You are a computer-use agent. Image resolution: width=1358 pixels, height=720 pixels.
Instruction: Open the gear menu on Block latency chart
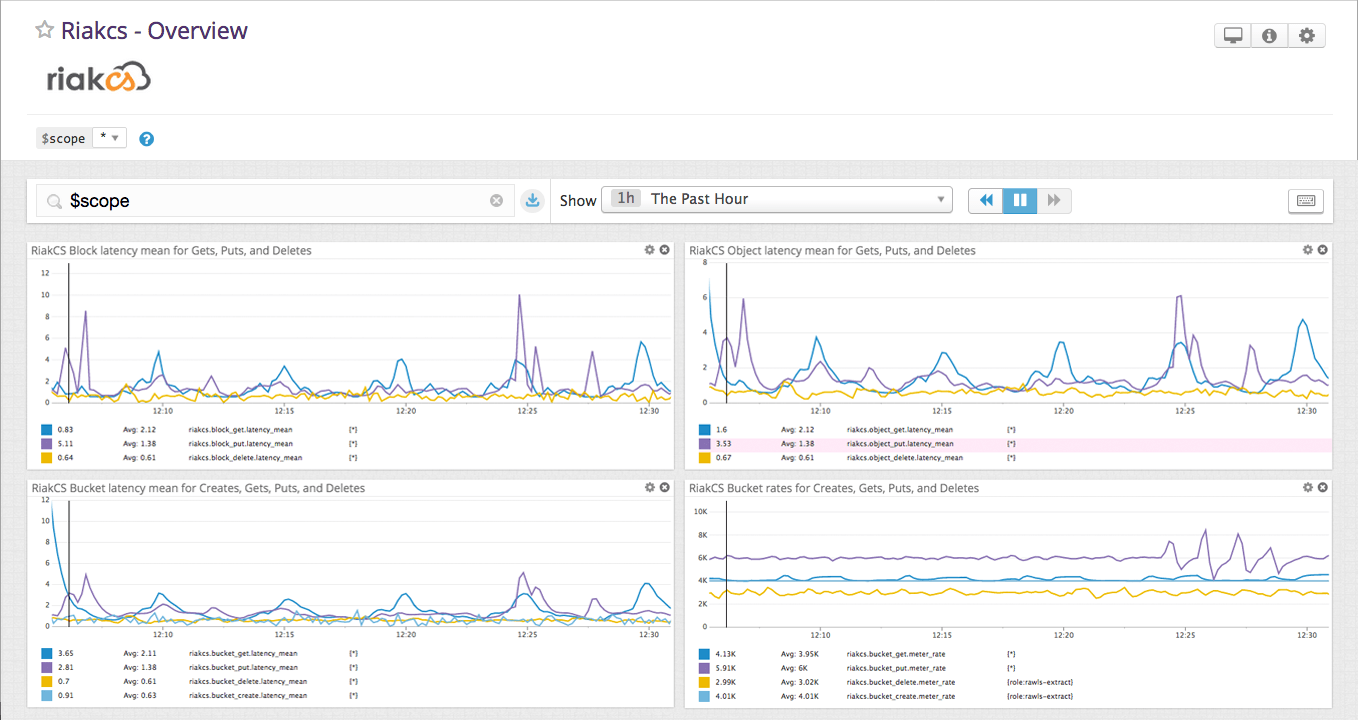[x=649, y=249]
